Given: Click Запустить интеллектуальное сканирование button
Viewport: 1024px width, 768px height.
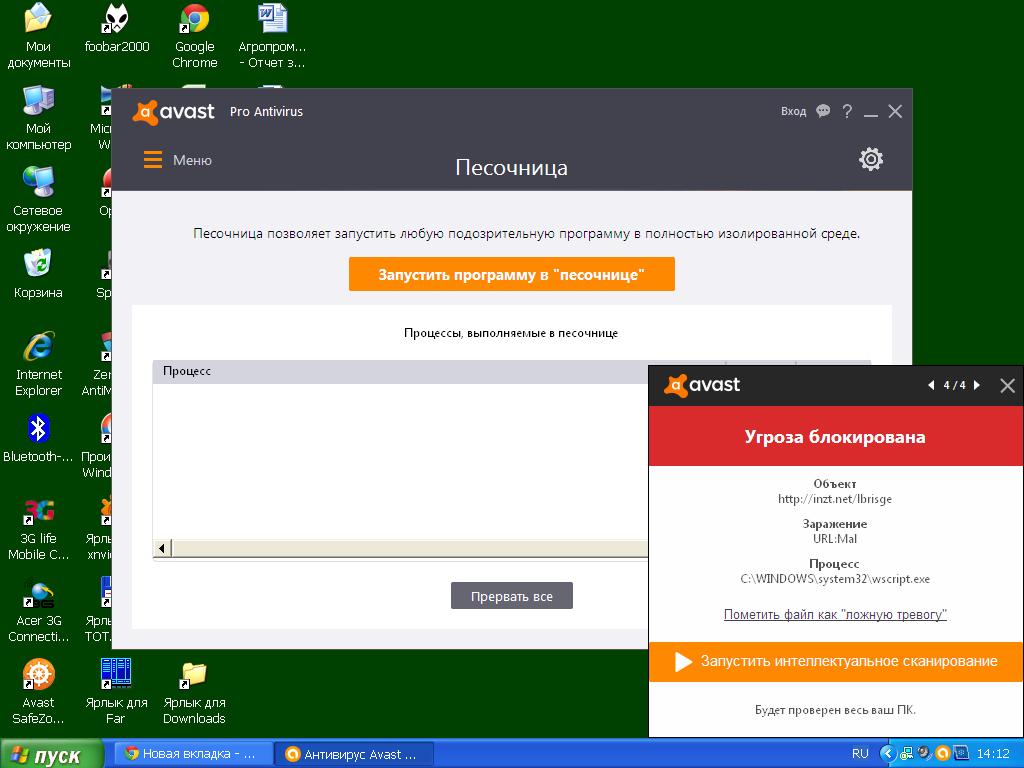Looking at the screenshot, I should pyautogui.click(x=836, y=662).
